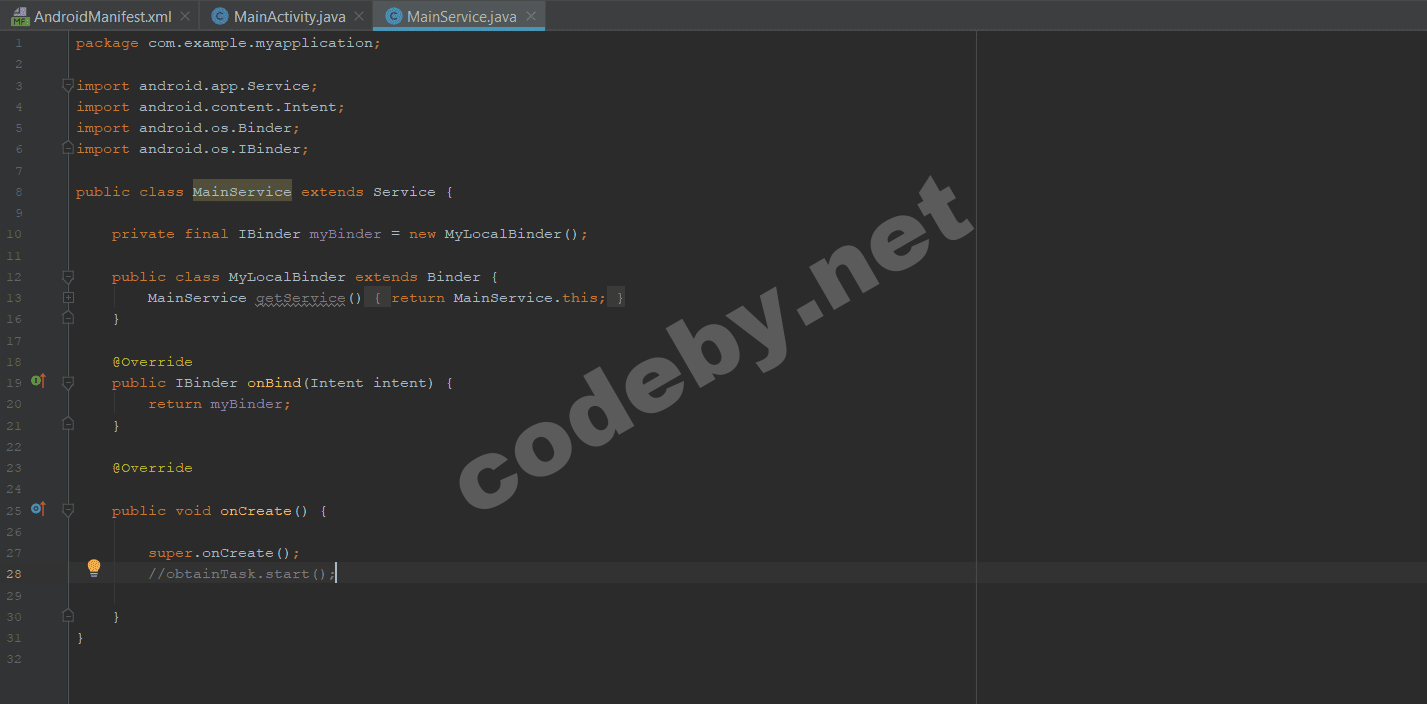Click line number 32 in the gutter
1427x704 pixels.
pyautogui.click(x=13, y=659)
